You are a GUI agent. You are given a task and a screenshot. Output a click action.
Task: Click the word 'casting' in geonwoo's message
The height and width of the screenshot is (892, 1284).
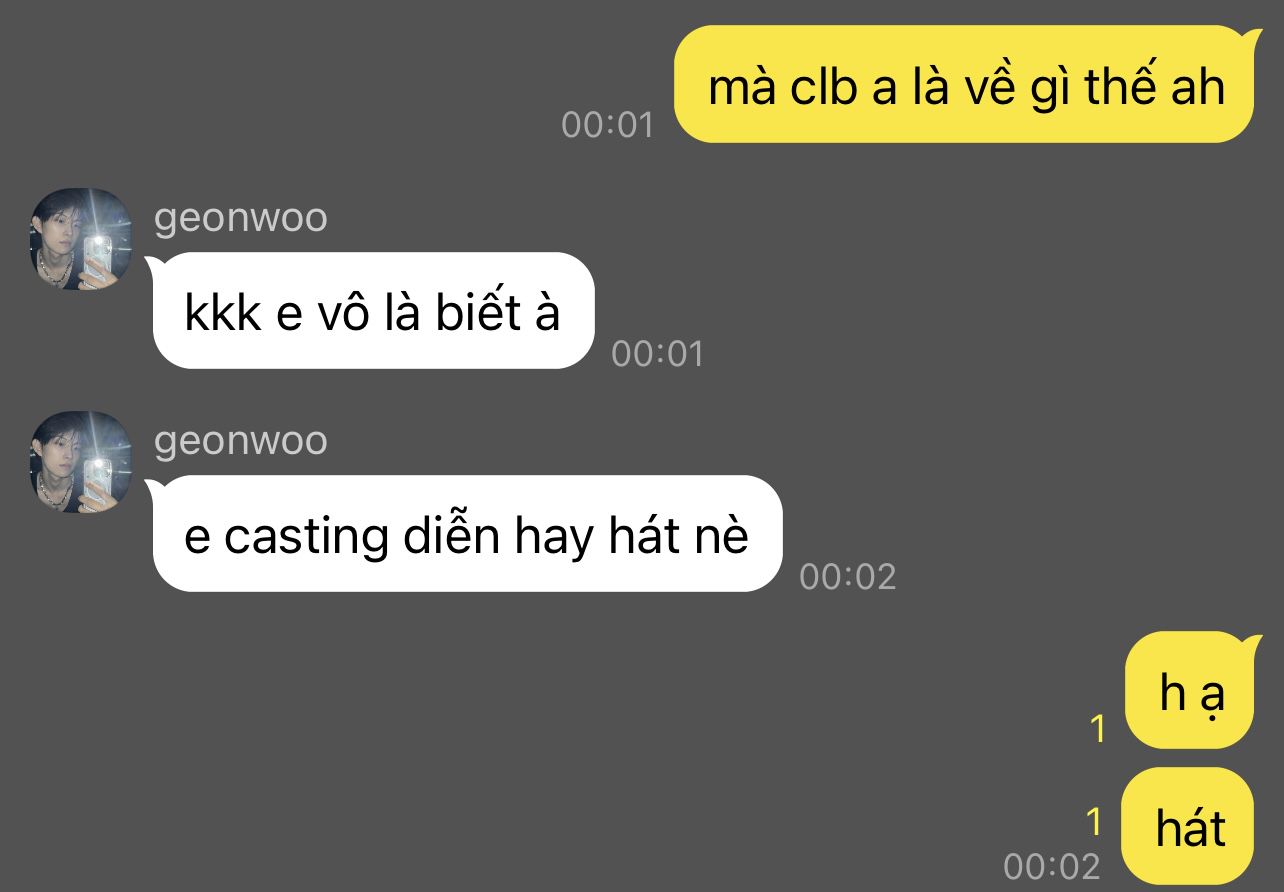click(306, 538)
